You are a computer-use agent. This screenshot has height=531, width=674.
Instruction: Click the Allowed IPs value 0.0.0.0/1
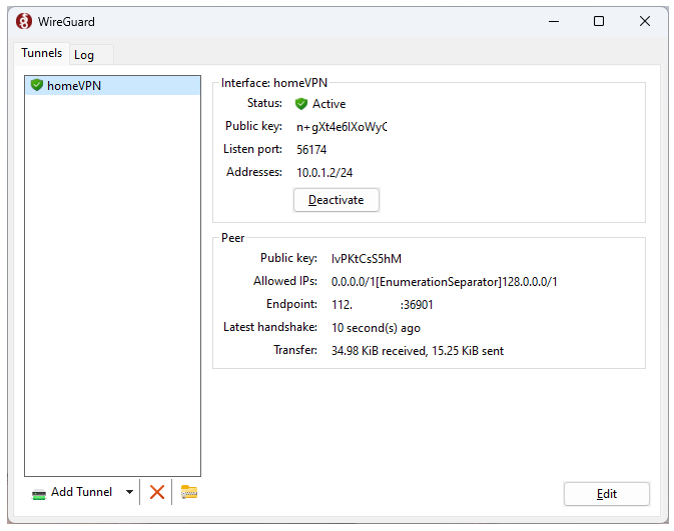point(444,282)
